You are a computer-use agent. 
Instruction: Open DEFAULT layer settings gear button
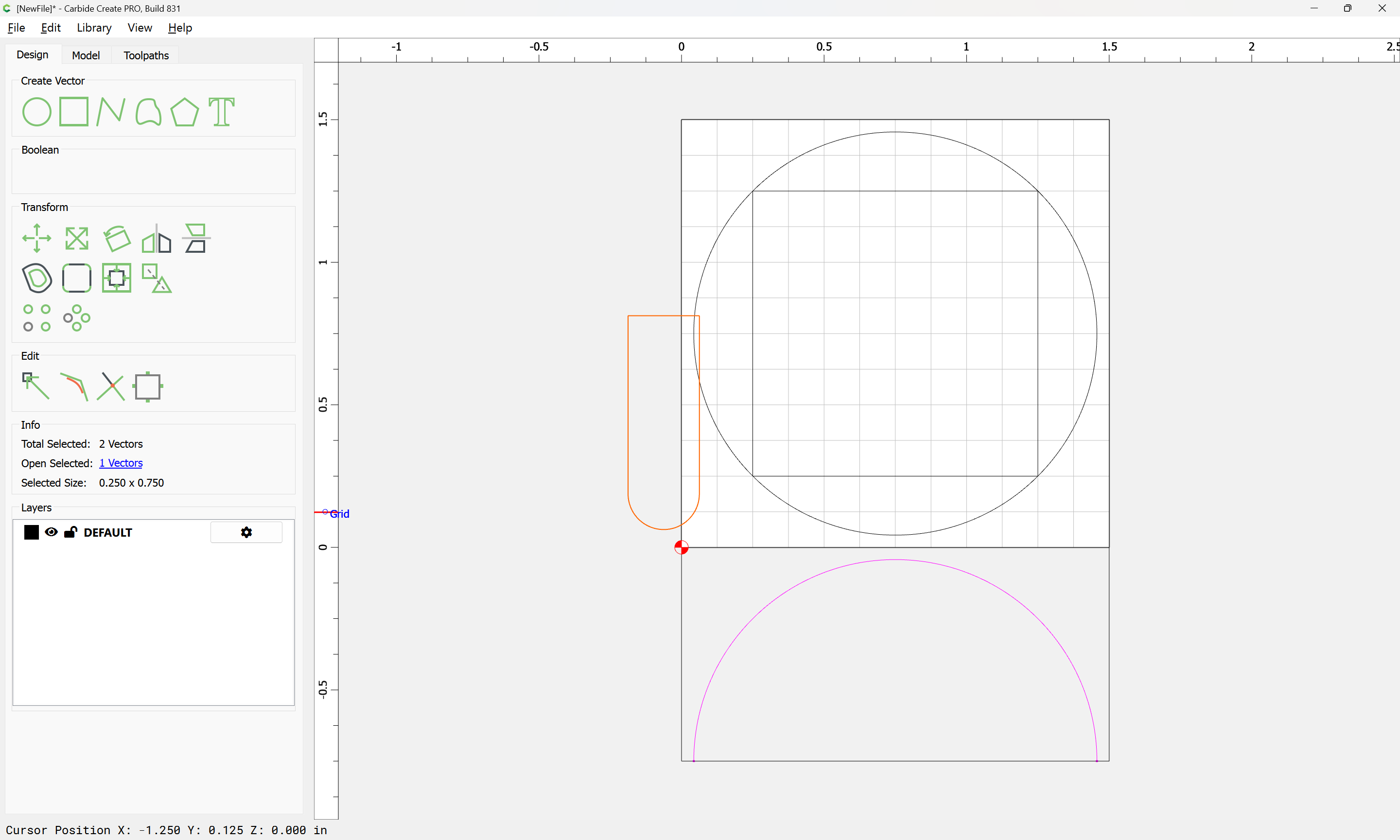point(246,532)
